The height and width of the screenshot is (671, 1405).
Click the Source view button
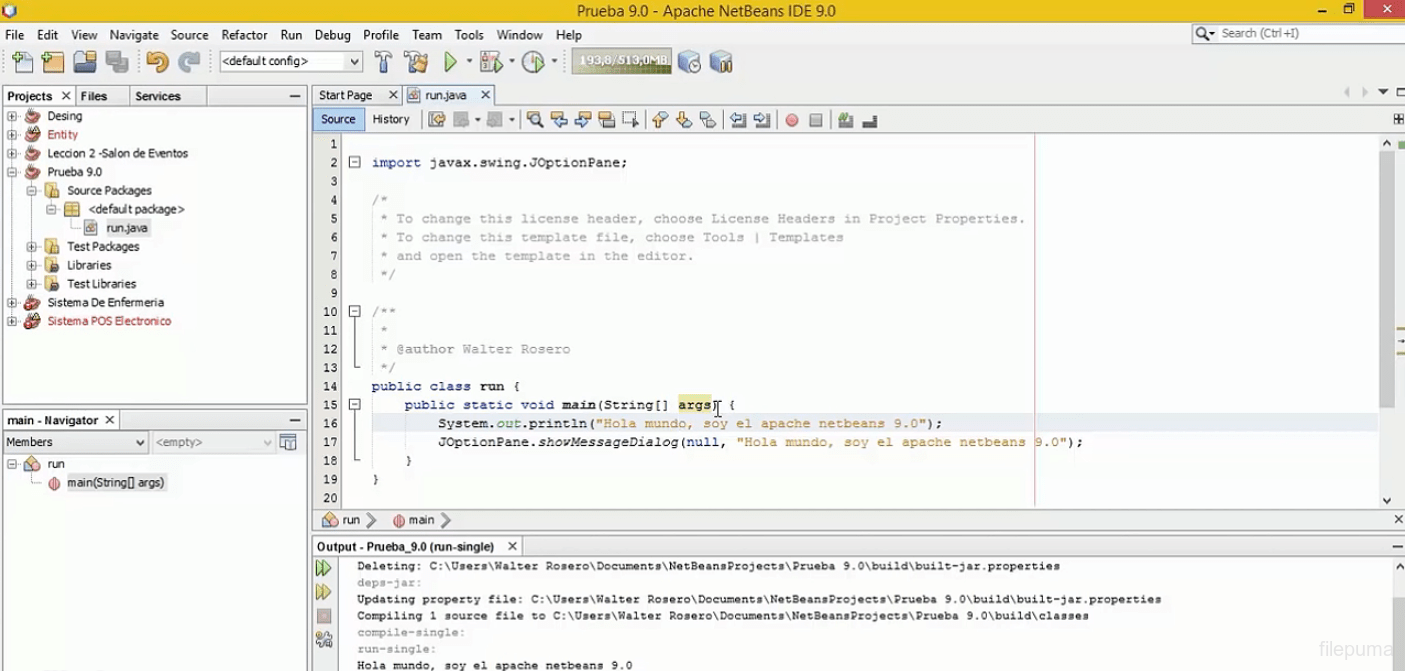338,119
